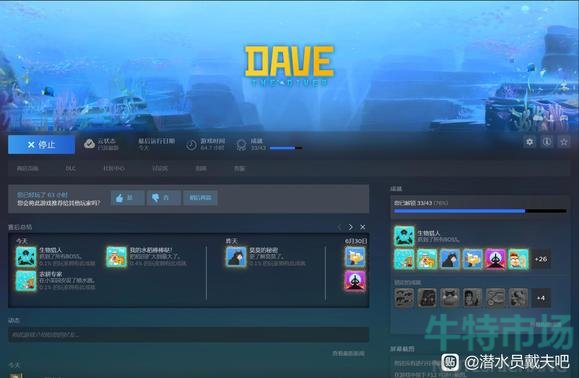Click the cloud status icon
The height and width of the screenshot is (378, 579).
click(89, 144)
